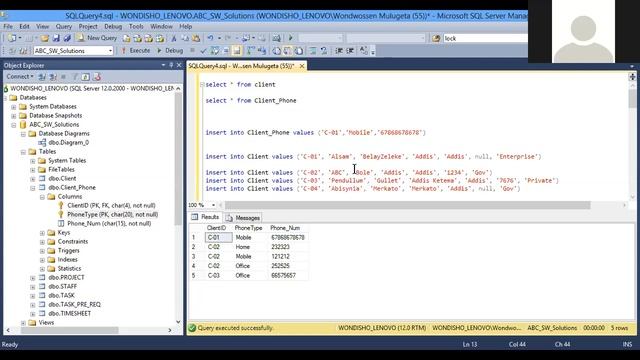Close the SQLQuery4.sql document tab

pos(302,66)
